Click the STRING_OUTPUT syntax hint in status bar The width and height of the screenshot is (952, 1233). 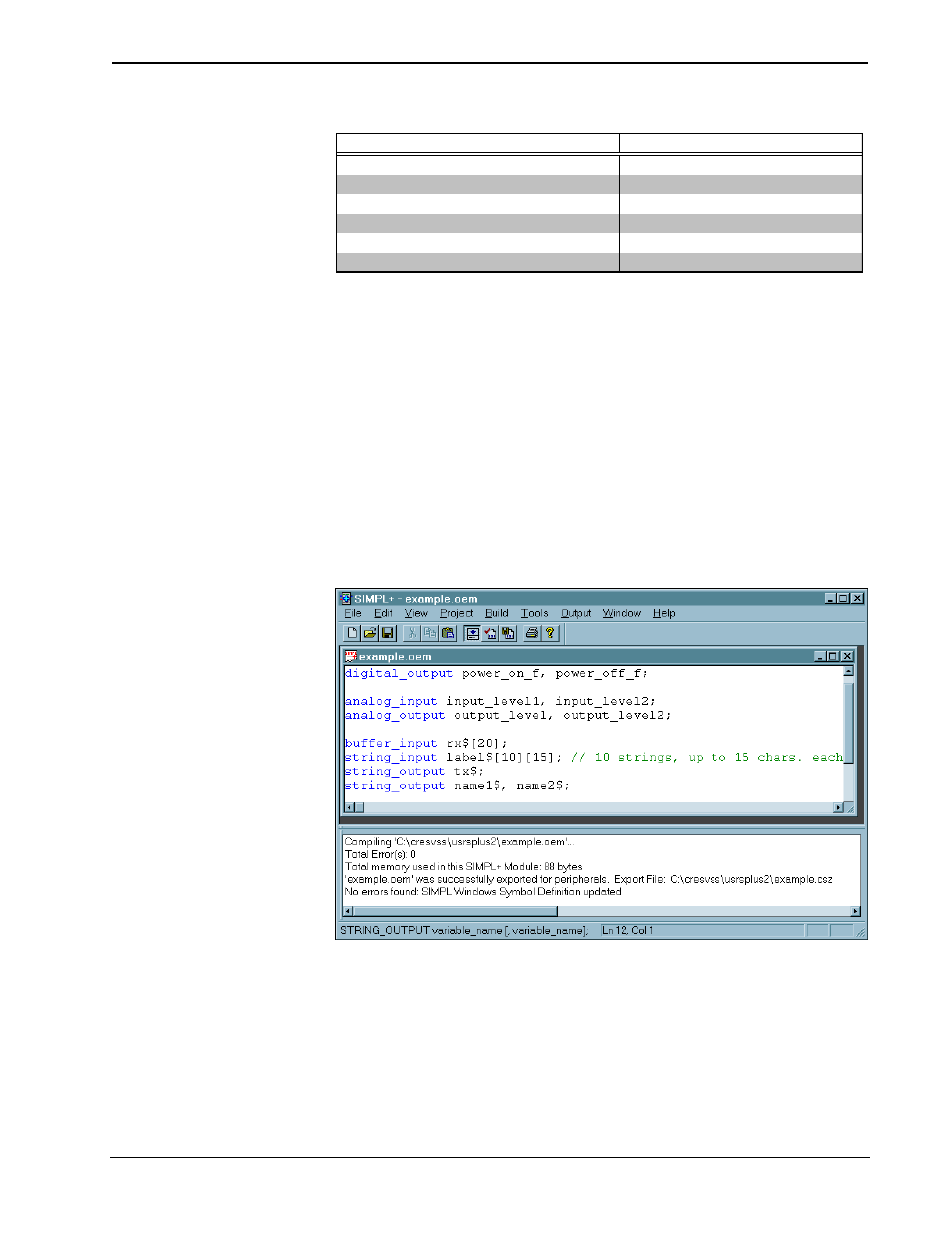coord(464,931)
